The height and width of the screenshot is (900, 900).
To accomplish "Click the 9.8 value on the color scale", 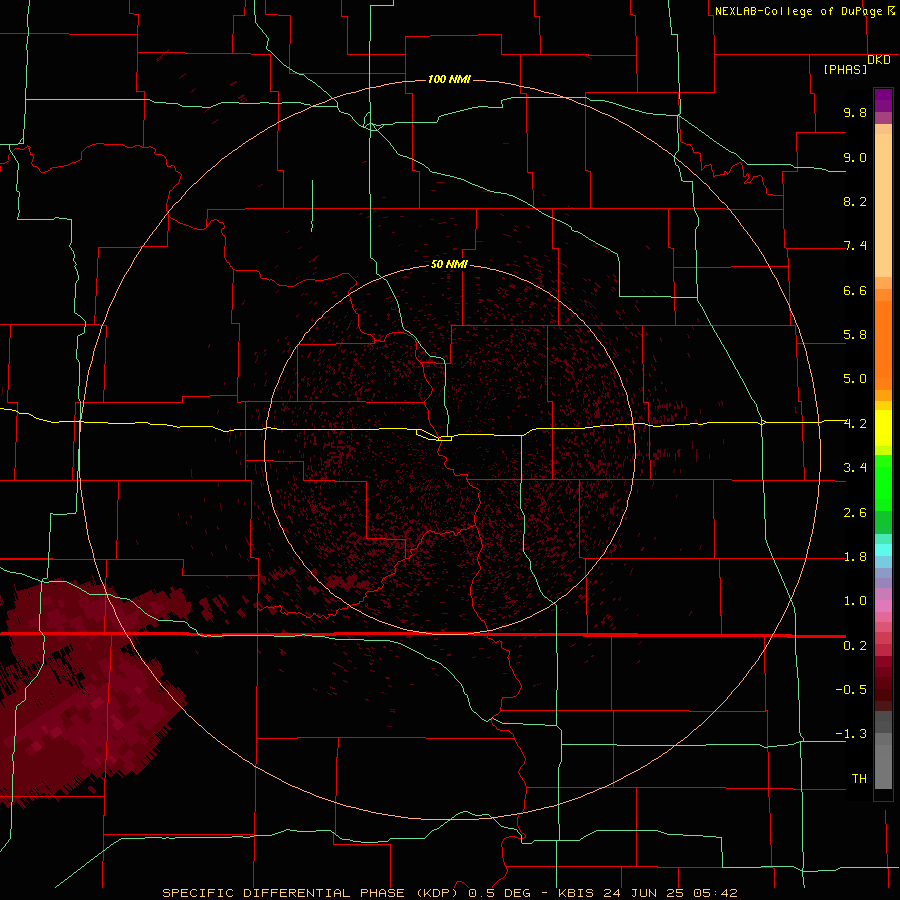I will [855, 112].
